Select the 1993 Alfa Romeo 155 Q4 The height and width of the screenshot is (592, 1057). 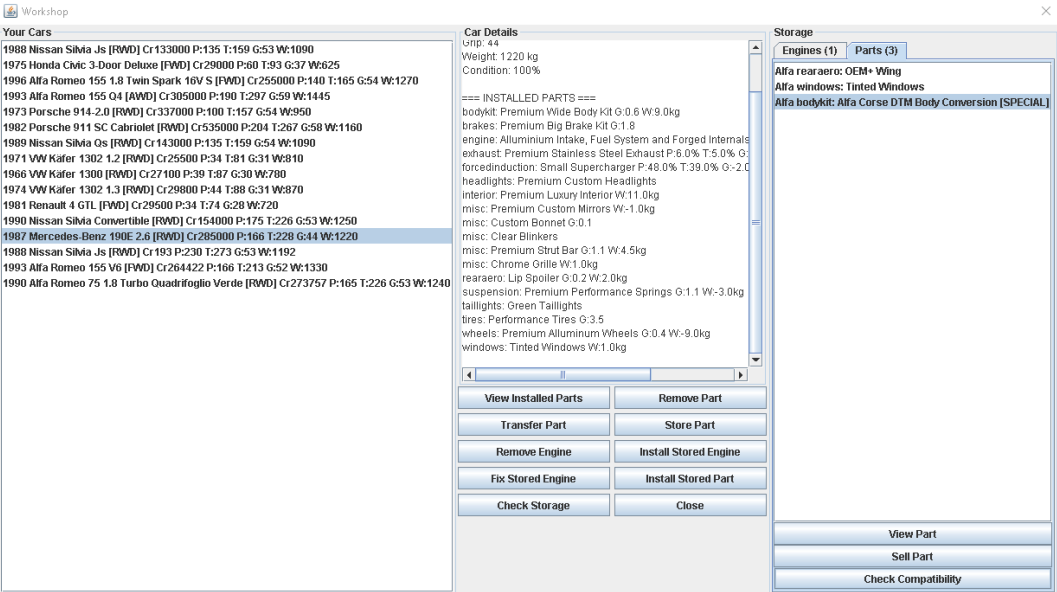click(x=226, y=96)
